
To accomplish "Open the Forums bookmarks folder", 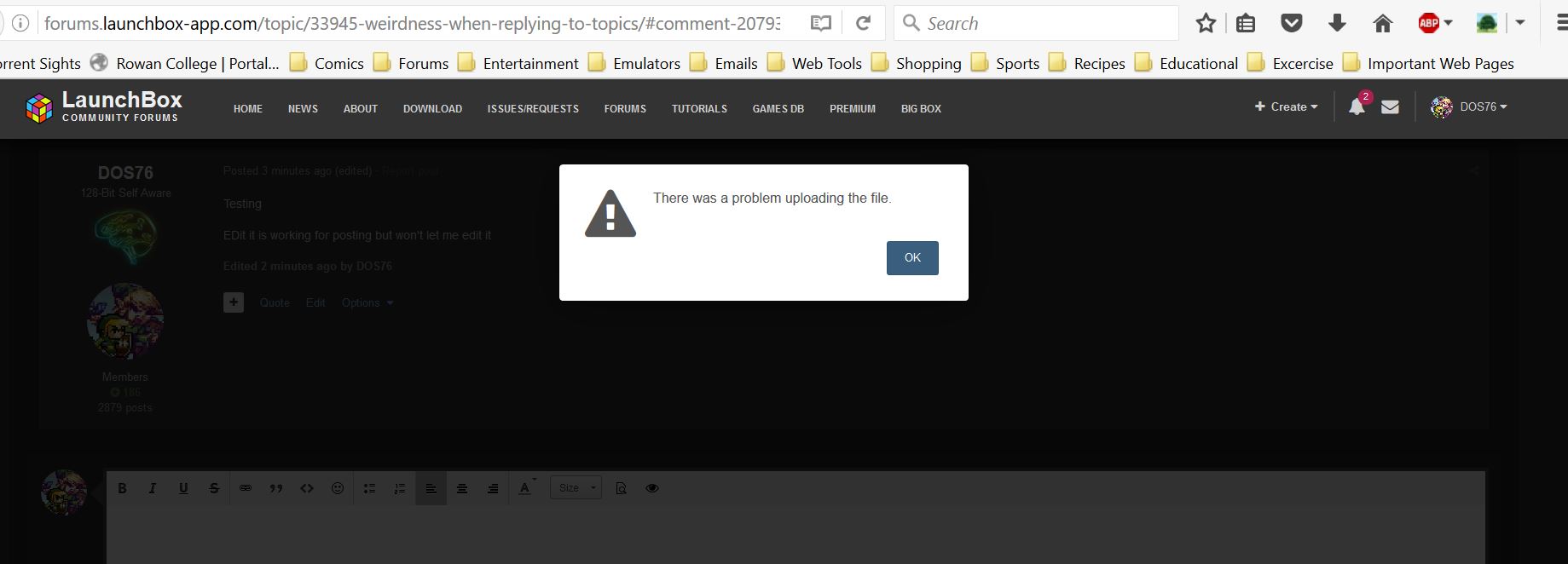I will tap(411, 63).
